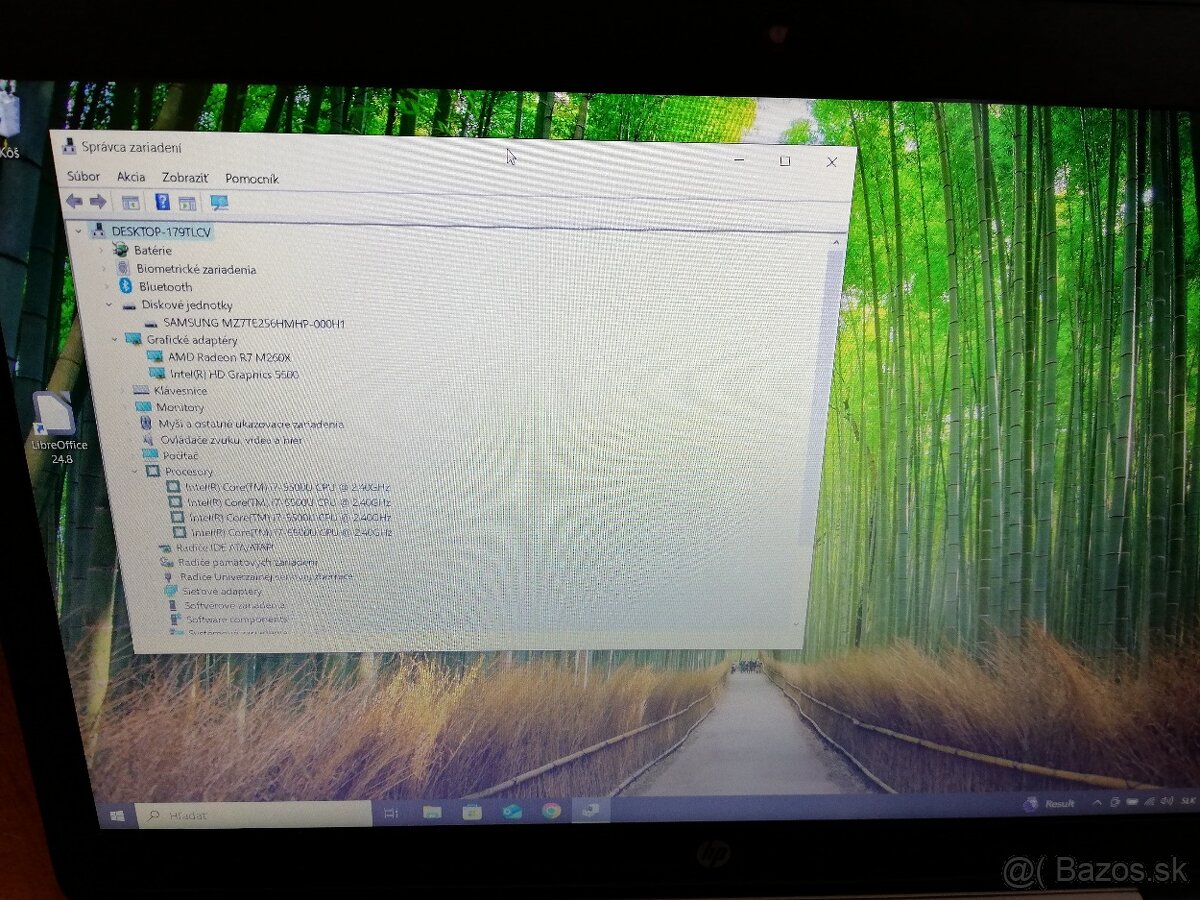Click the scrollbar down arrow in Device Manager
Image resolution: width=1200 pixels, height=900 pixels.
click(x=797, y=623)
